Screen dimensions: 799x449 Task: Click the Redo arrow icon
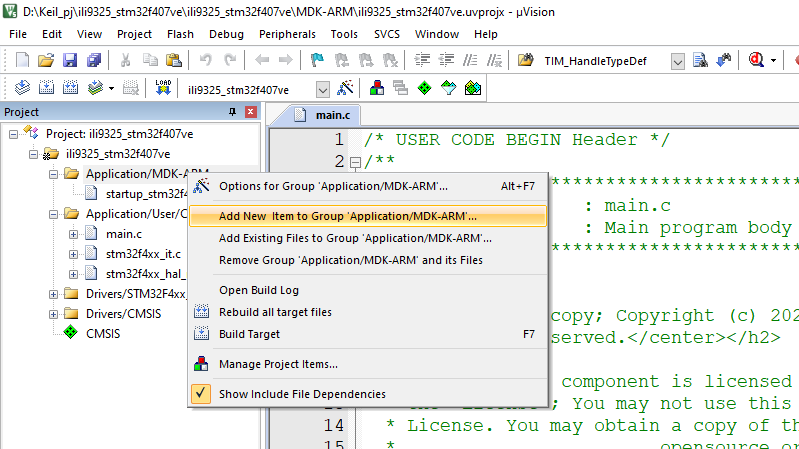pyautogui.click(x=230, y=60)
